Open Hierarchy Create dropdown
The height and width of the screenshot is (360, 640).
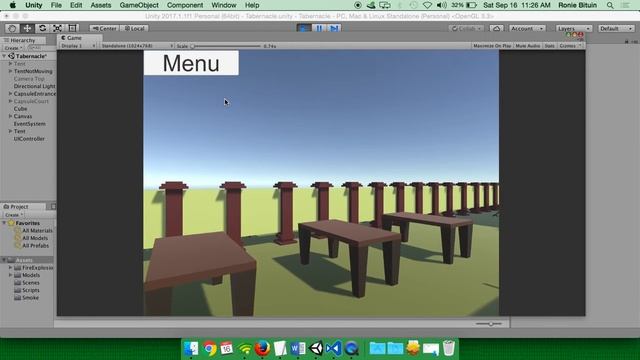12,48
